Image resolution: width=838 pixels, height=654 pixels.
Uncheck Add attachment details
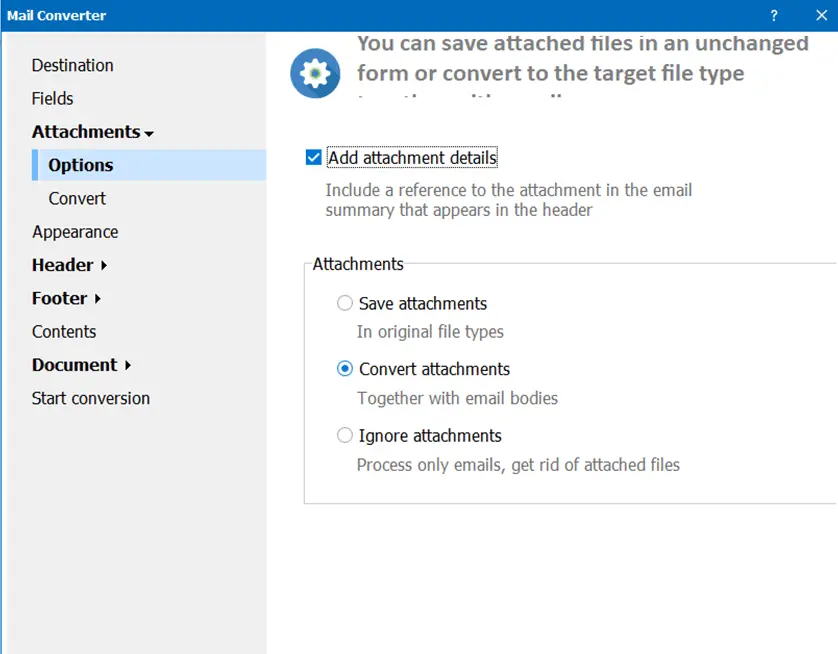[313, 157]
